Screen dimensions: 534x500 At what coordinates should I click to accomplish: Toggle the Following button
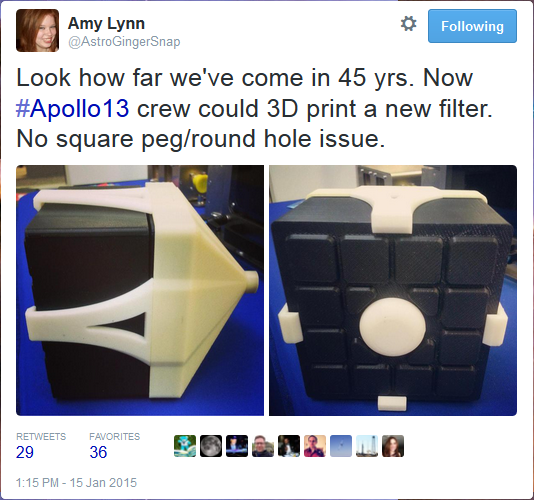pos(472,26)
